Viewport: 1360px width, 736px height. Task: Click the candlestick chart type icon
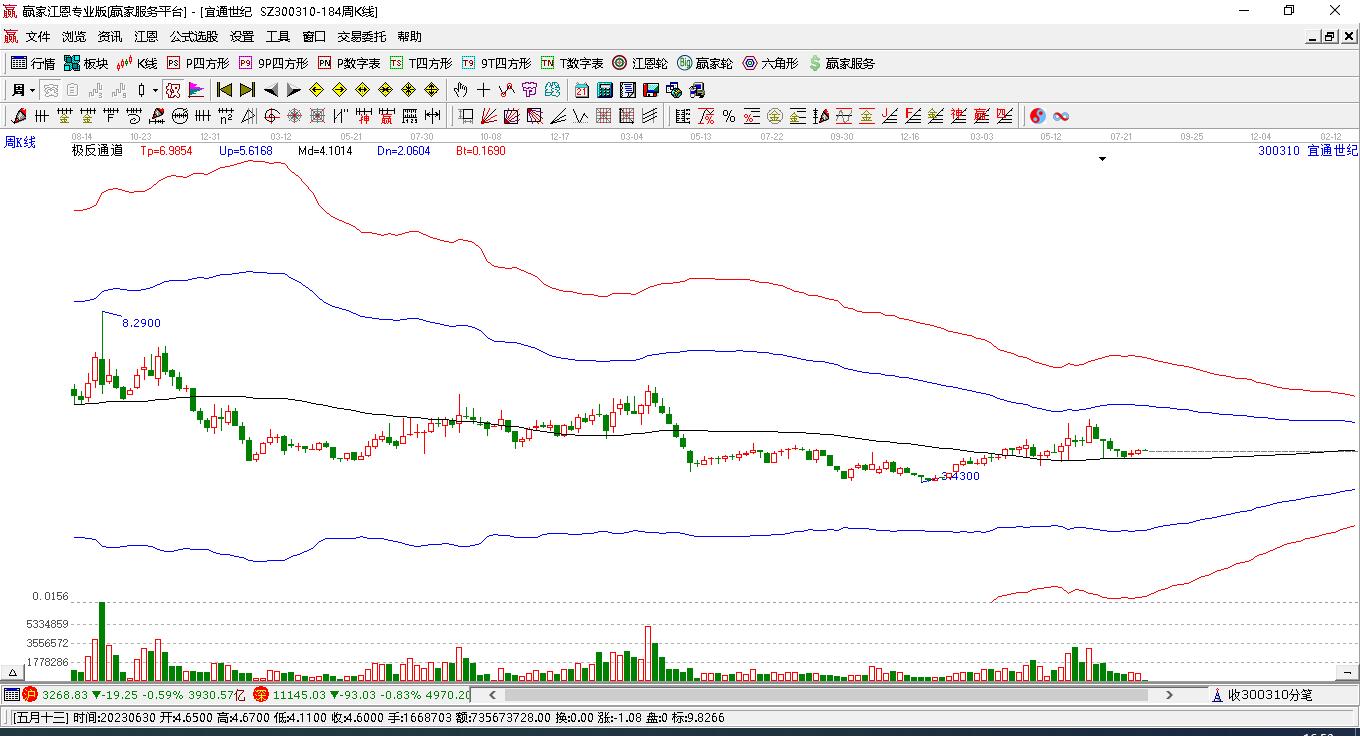[x=141, y=90]
